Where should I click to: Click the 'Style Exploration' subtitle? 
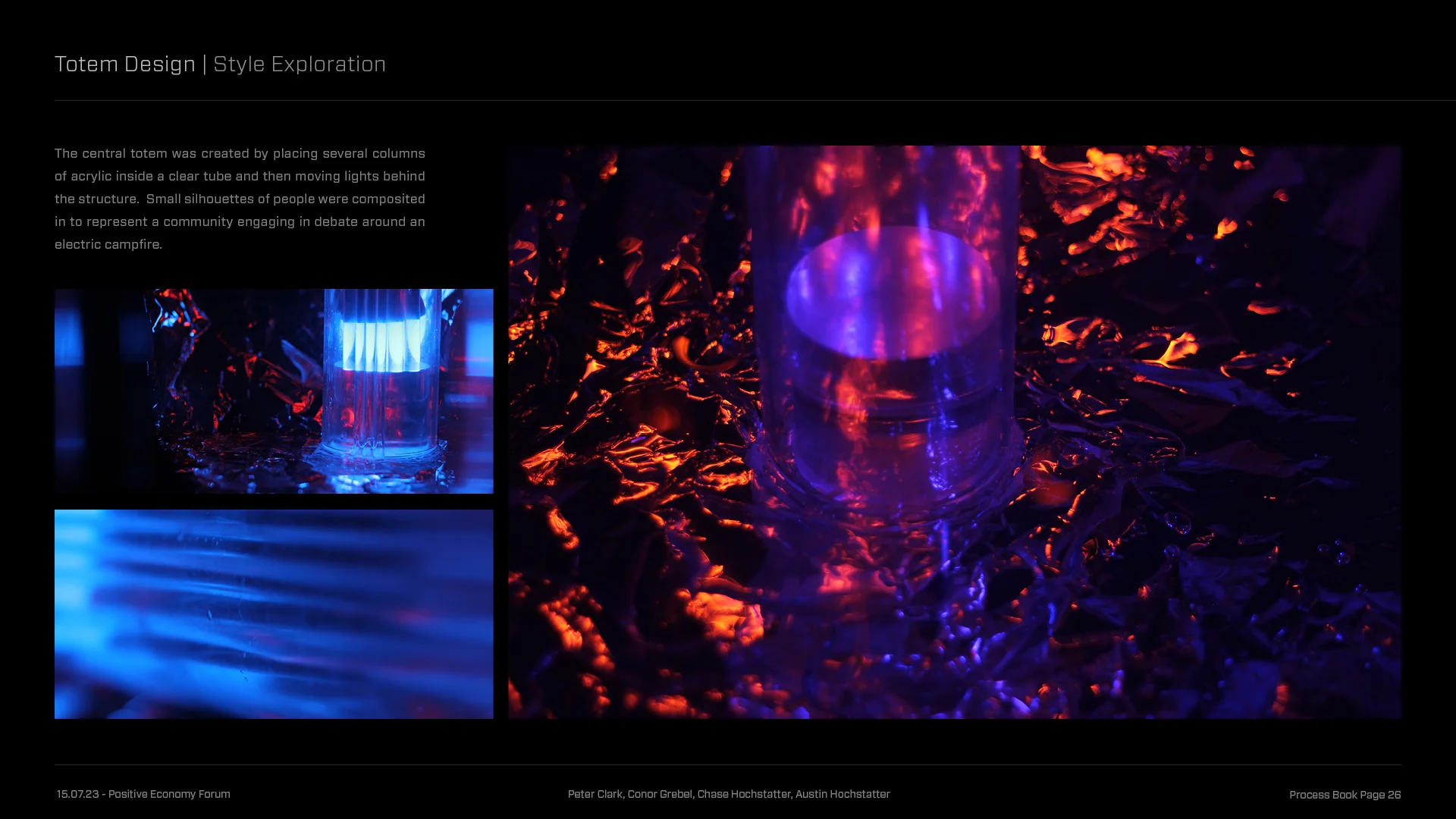click(300, 64)
